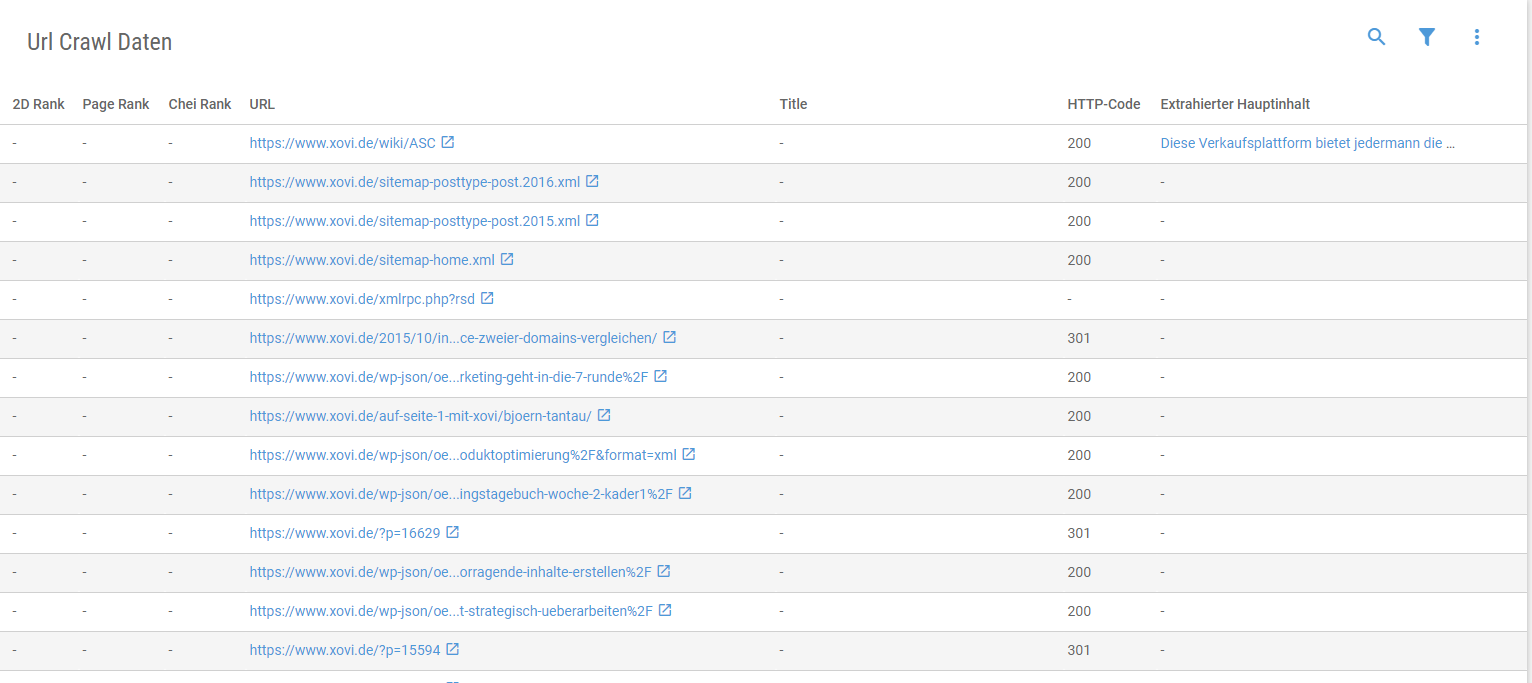Open external link icon for xmlrpc.php?rsd

tap(487, 298)
